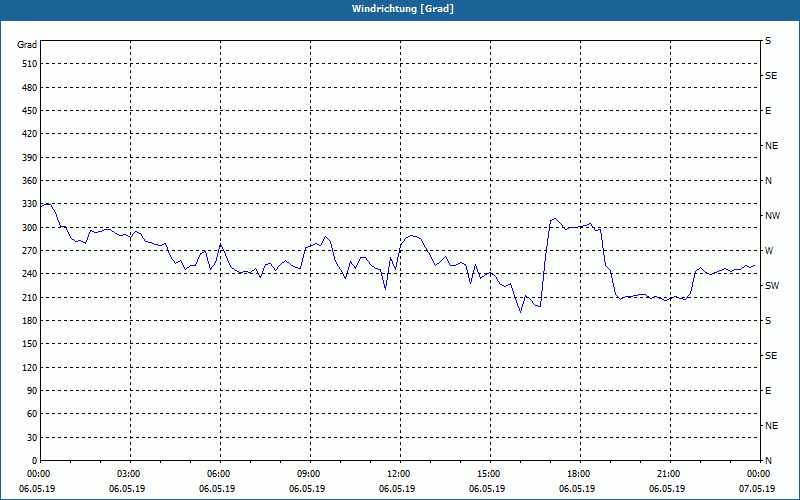The width and height of the screenshot is (800, 500).
Task: Click the 'Grad' unit label on the y-axis
Action: click(x=27, y=45)
